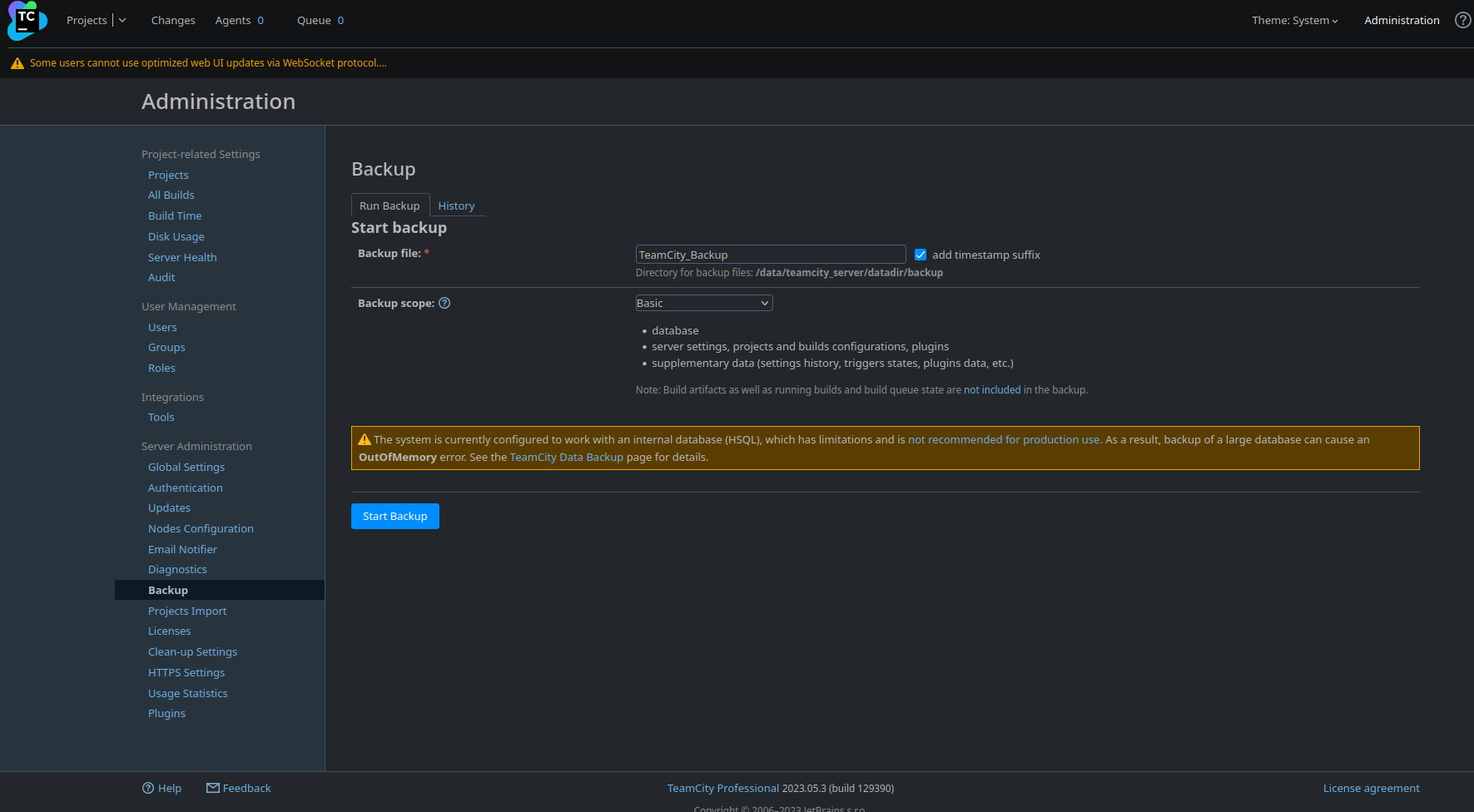
Task: Open Server Health page
Action: [x=182, y=257]
